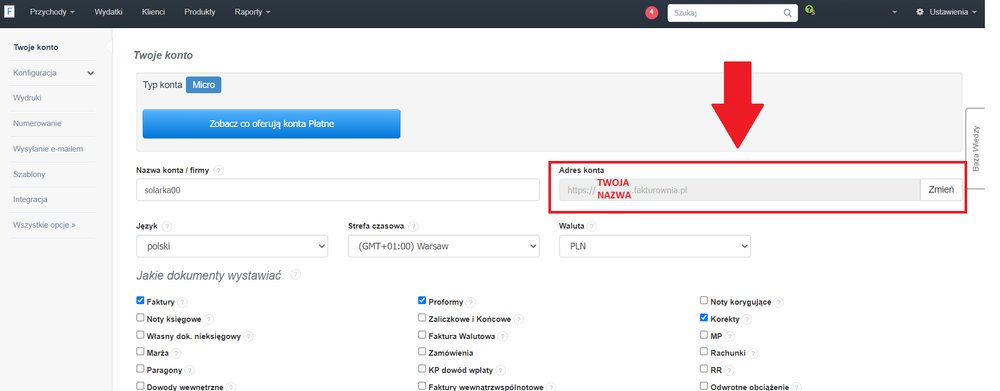Click help icon next to Marża
This screenshot has height=391, width=1000.
tap(176, 353)
